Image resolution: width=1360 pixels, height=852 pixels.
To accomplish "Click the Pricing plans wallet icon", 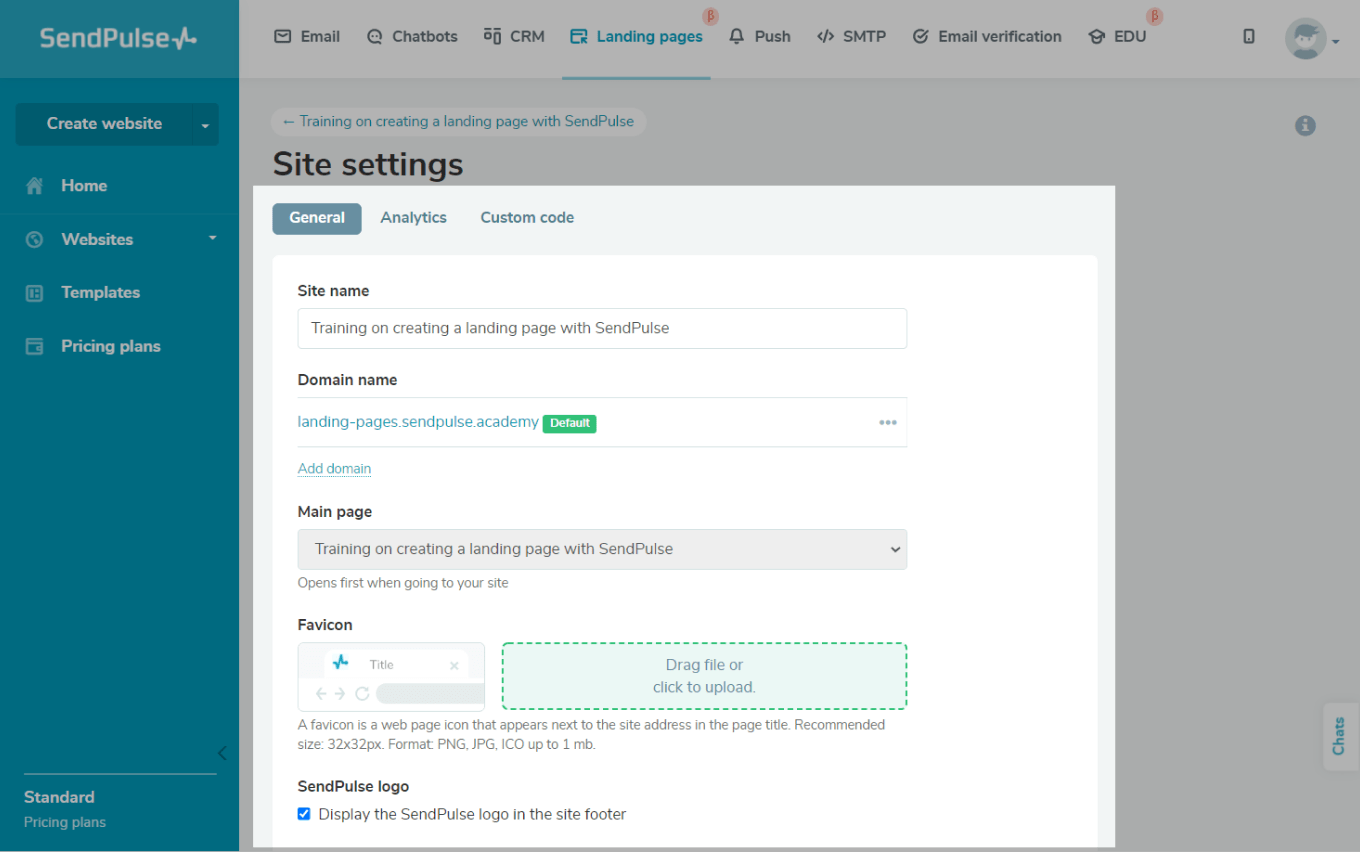I will point(35,346).
